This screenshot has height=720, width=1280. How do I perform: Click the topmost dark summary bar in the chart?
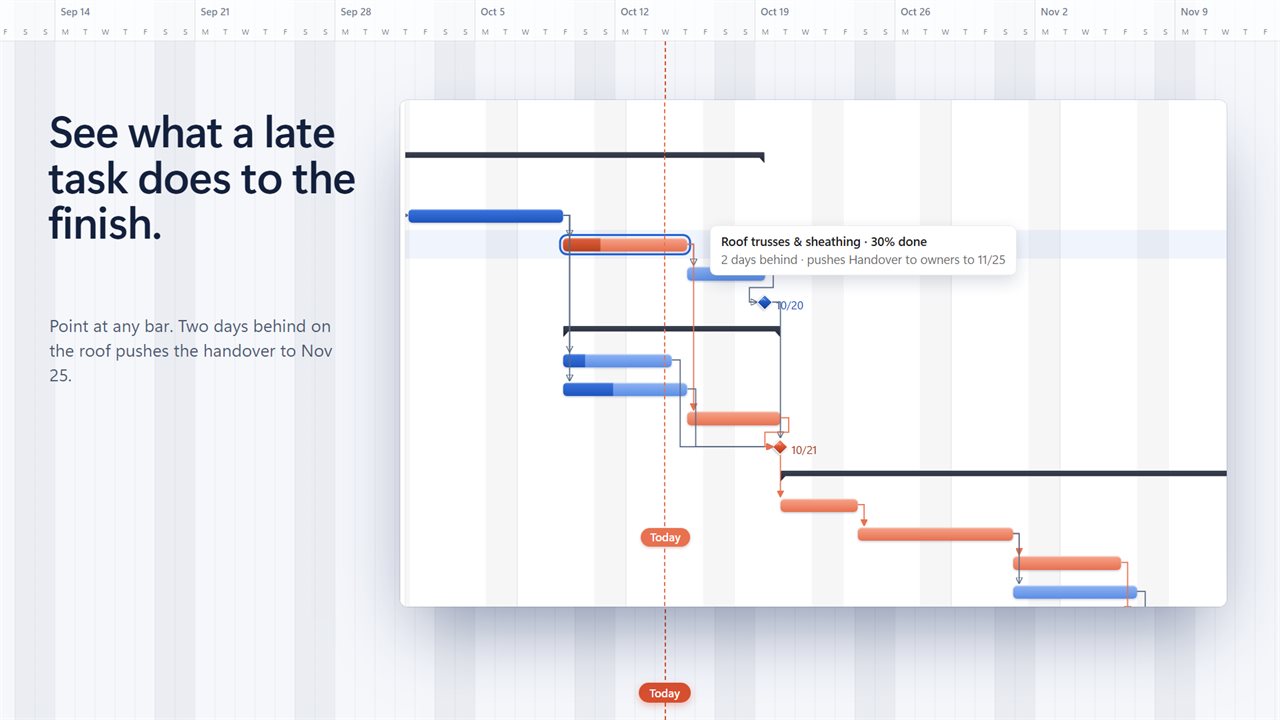pos(585,156)
